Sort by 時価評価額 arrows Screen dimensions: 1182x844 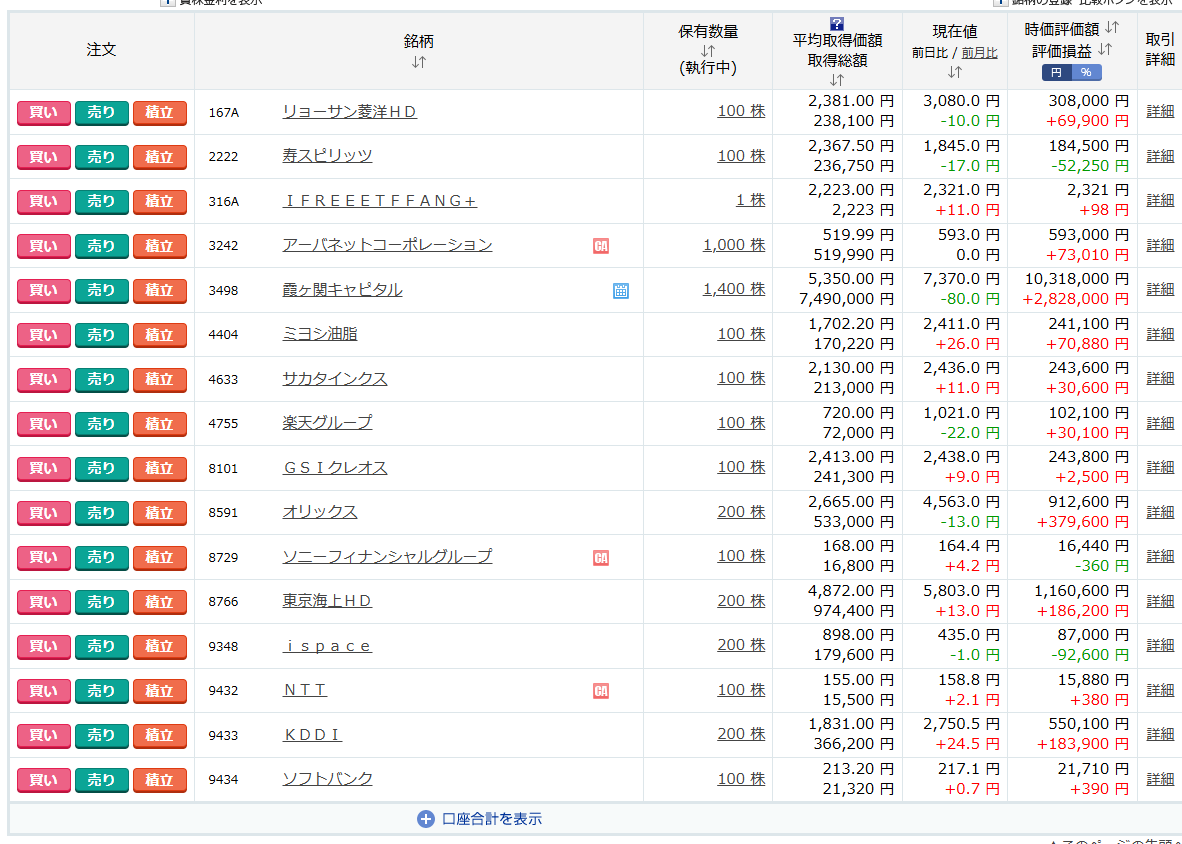pyautogui.click(x=1112, y=28)
